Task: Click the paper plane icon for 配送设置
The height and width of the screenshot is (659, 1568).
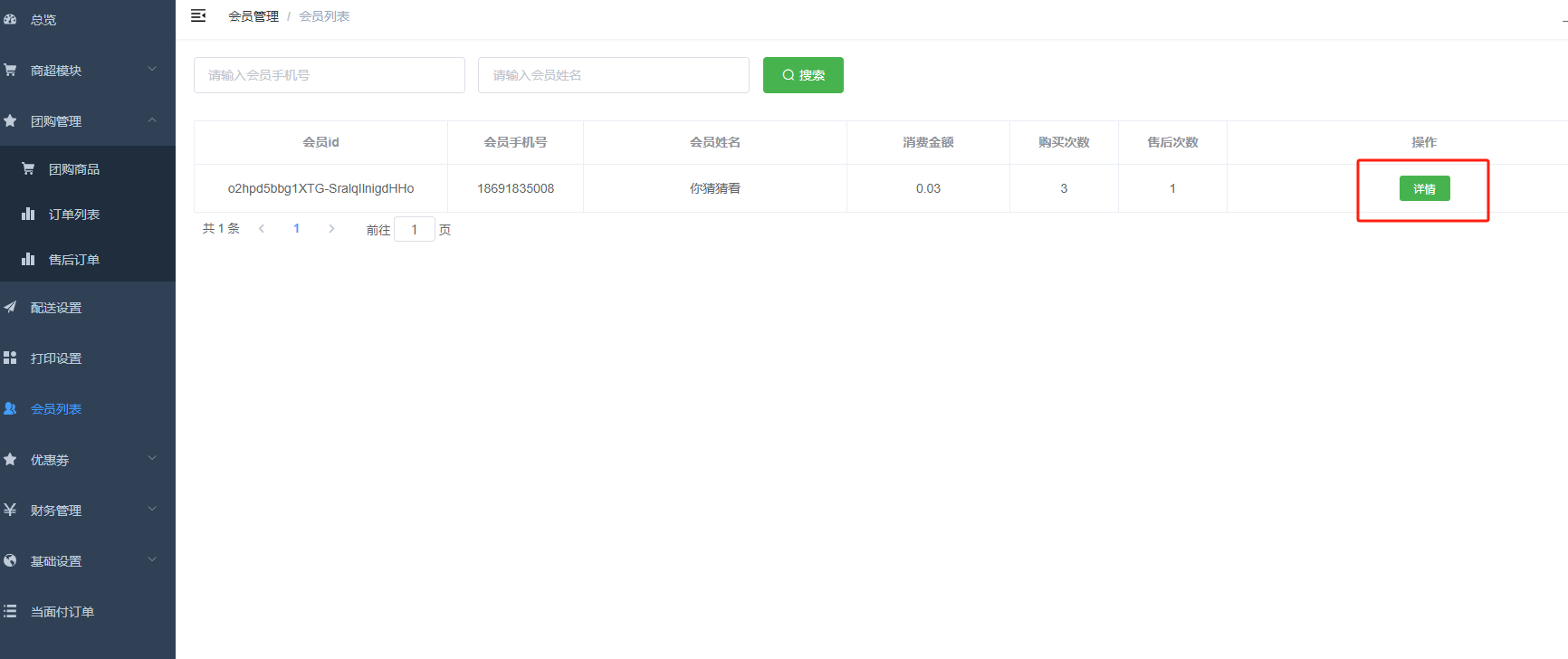Action: [x=10, y=307]
